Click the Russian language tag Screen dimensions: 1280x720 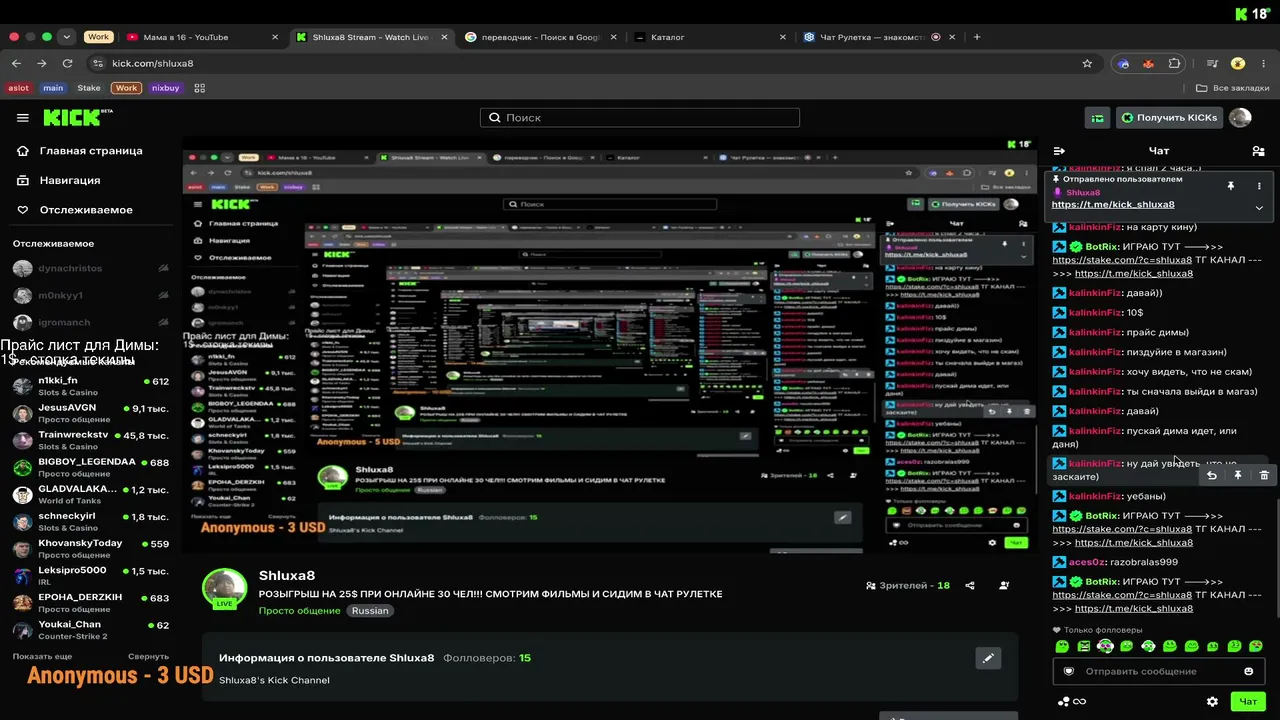click(370, 611)
